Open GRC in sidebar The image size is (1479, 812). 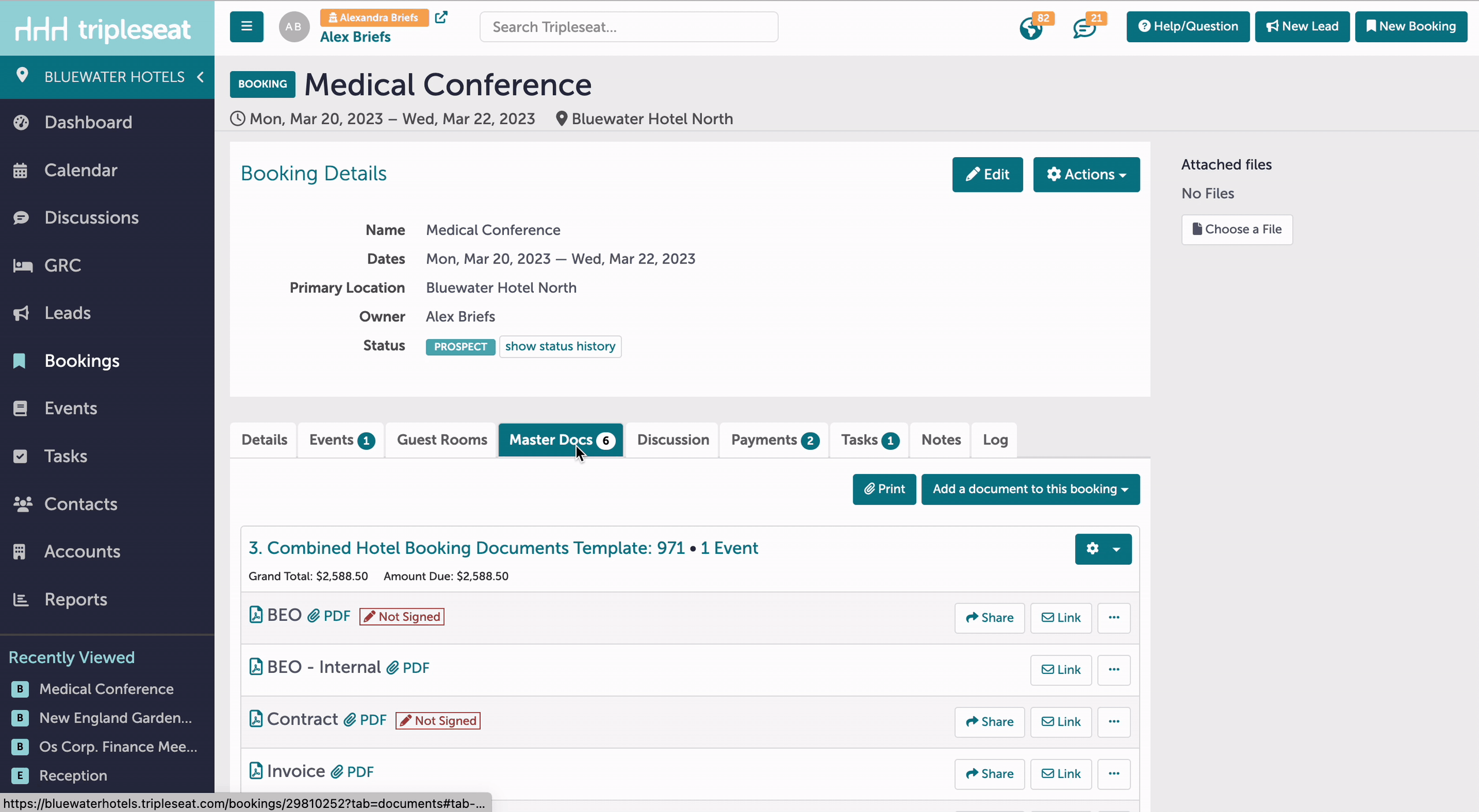(63, 266)
